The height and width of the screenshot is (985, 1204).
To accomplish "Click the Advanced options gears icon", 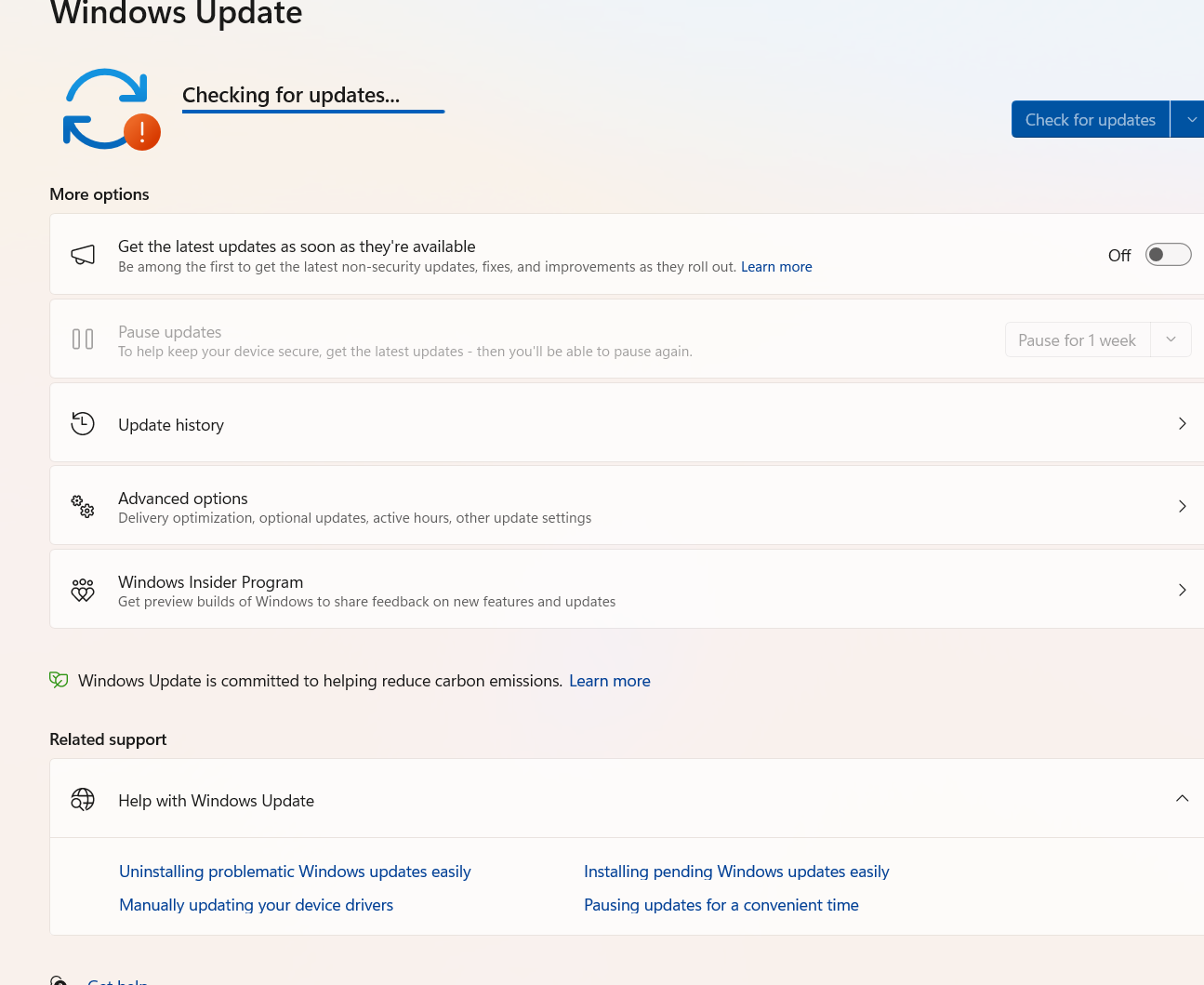I will tap(83, 506).
